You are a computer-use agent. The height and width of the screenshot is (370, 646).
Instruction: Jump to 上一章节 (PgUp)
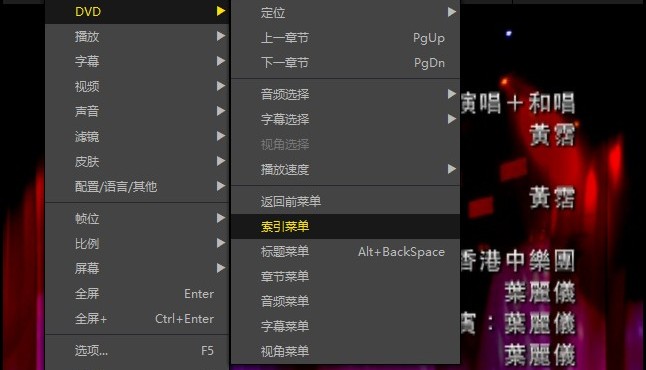[345, 38]
